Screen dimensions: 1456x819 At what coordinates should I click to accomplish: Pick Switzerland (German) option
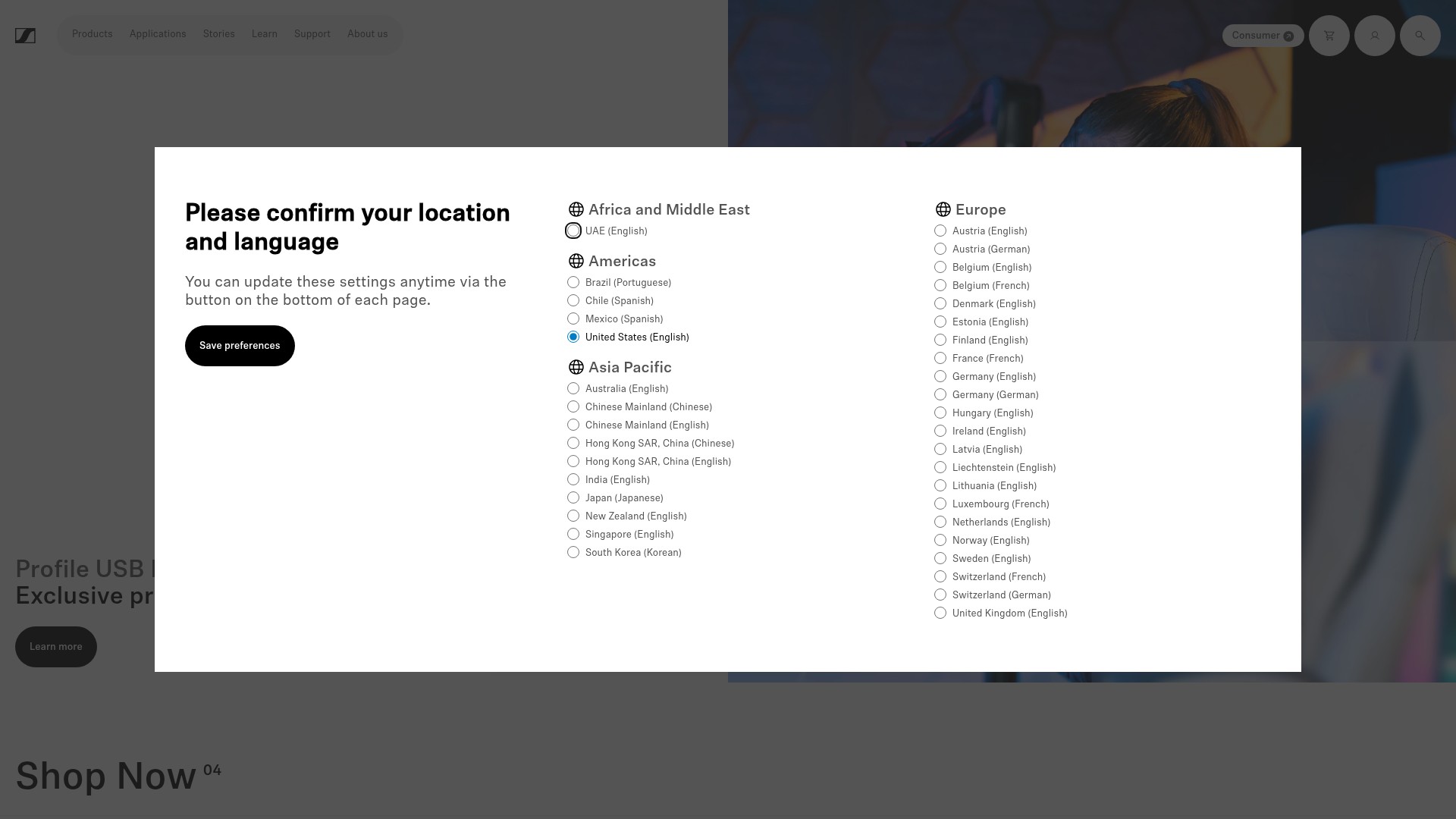[x=940, y=595]
